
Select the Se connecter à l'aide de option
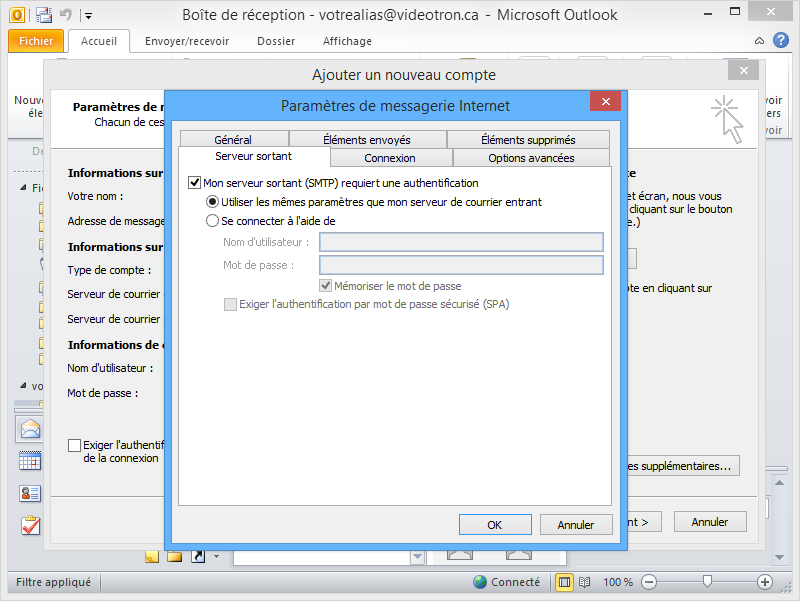coord(212,221)
